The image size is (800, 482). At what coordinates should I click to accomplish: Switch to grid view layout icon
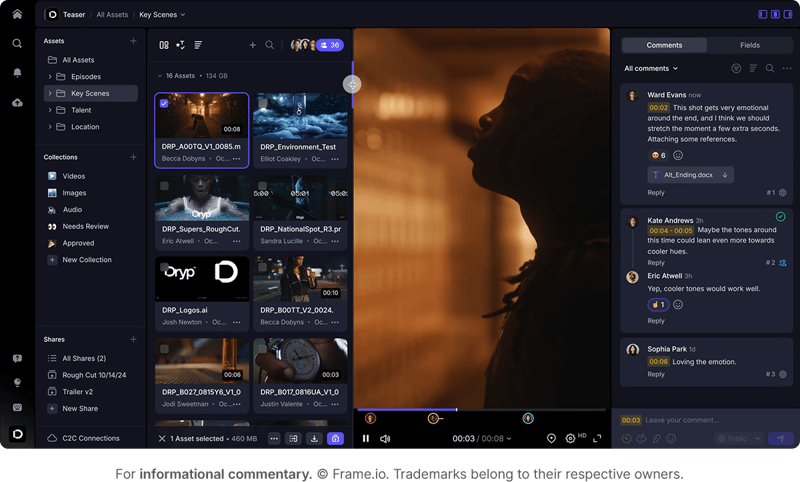(x=164, y=45)
